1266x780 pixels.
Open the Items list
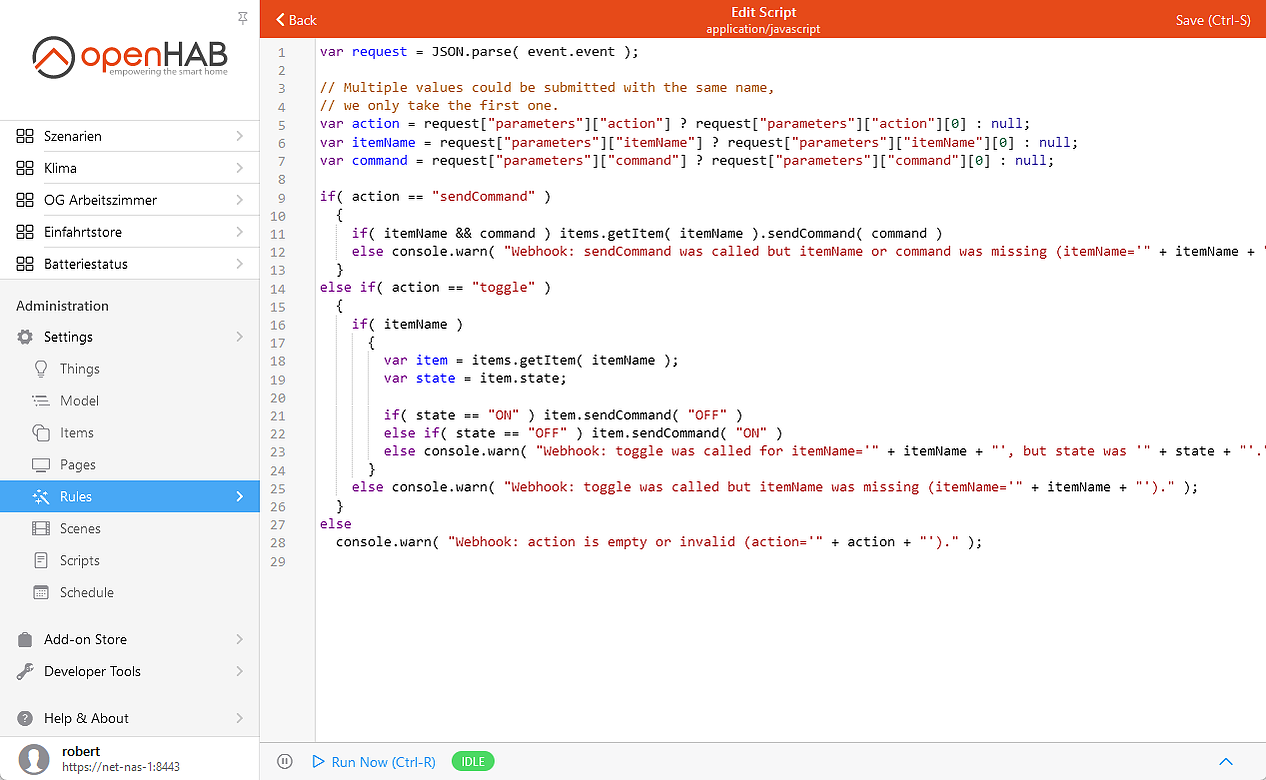130,433
